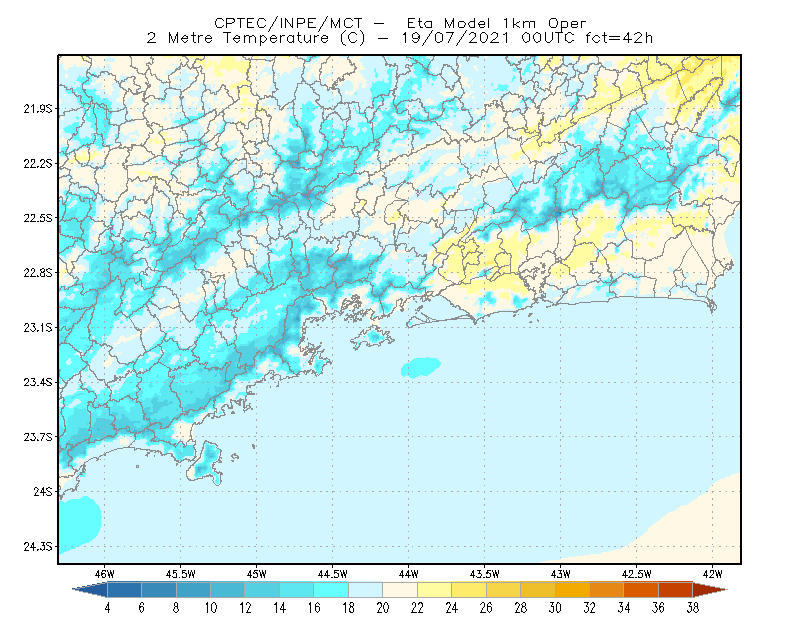
Task: Click the '42W' longitude label
Action: pos(713,574)
